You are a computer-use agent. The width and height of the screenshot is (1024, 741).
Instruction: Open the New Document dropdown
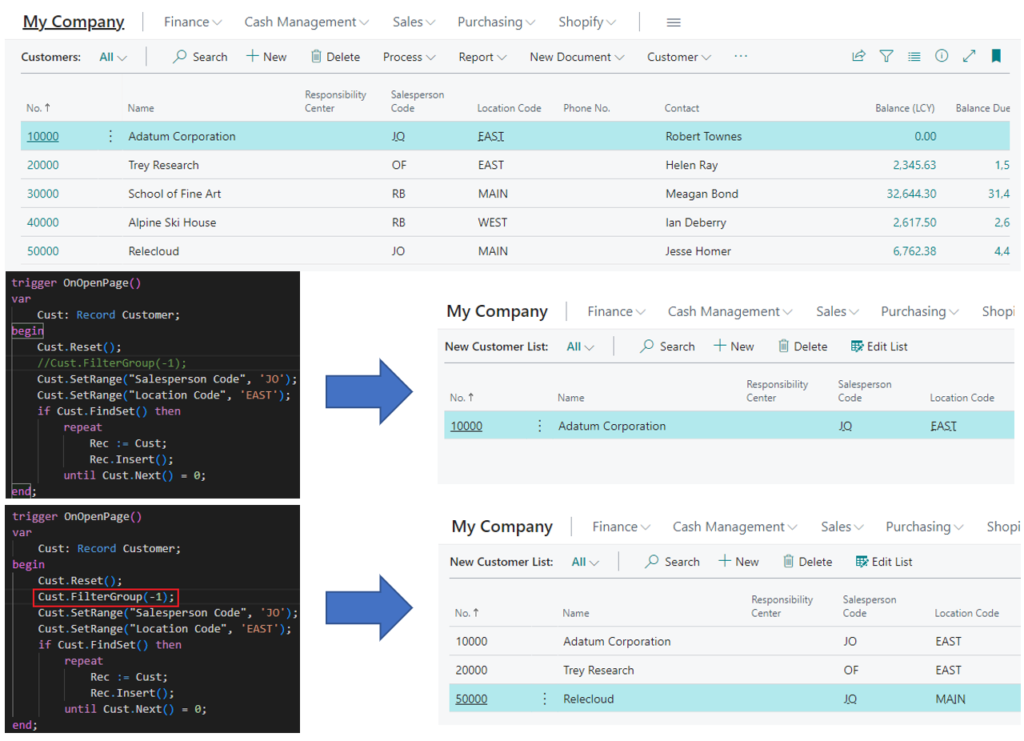pyautogui.click(x=576, y=57)
